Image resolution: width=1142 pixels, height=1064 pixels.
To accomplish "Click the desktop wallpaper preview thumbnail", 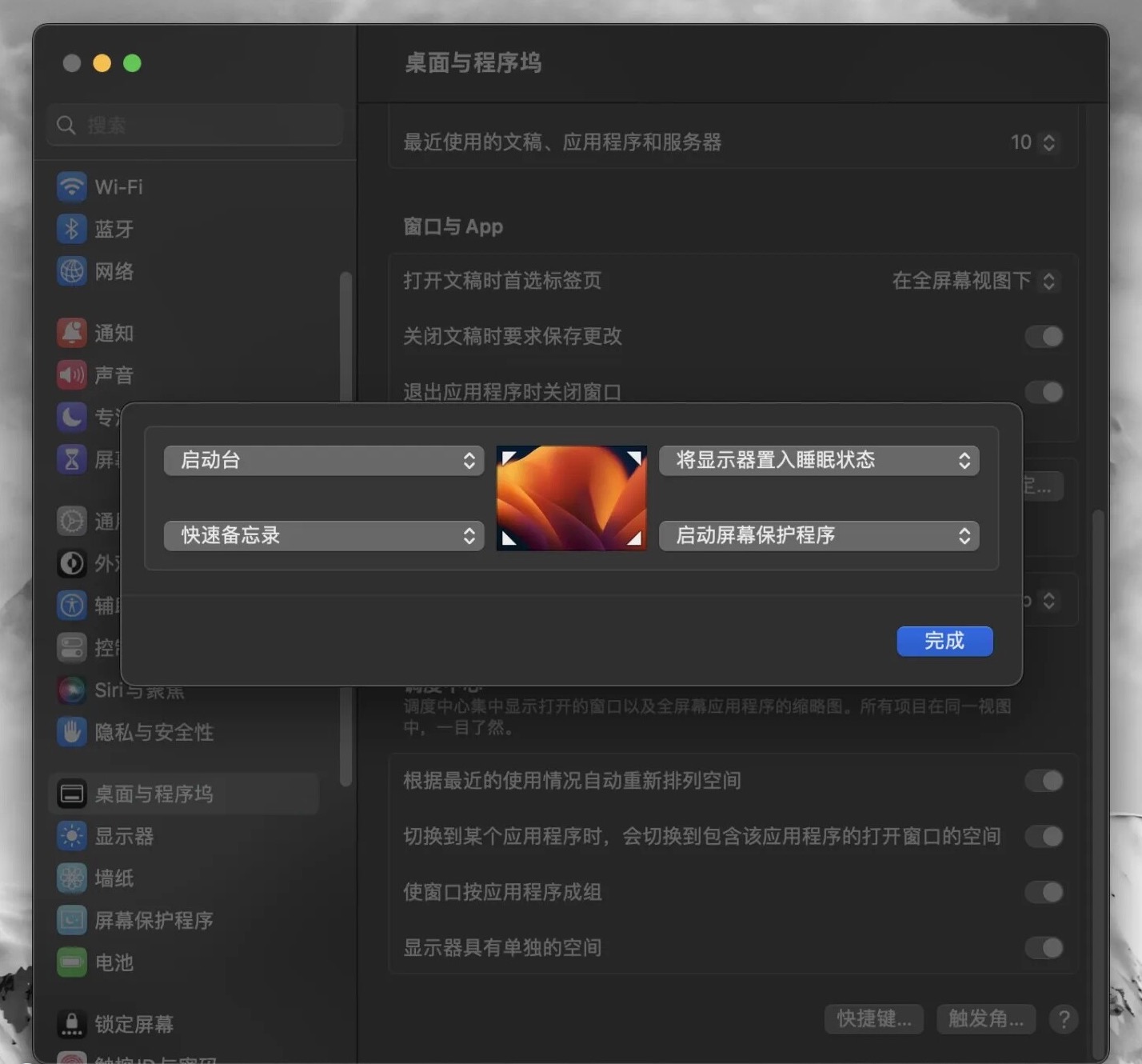I will pyautogui.click(x=571, y=498).
